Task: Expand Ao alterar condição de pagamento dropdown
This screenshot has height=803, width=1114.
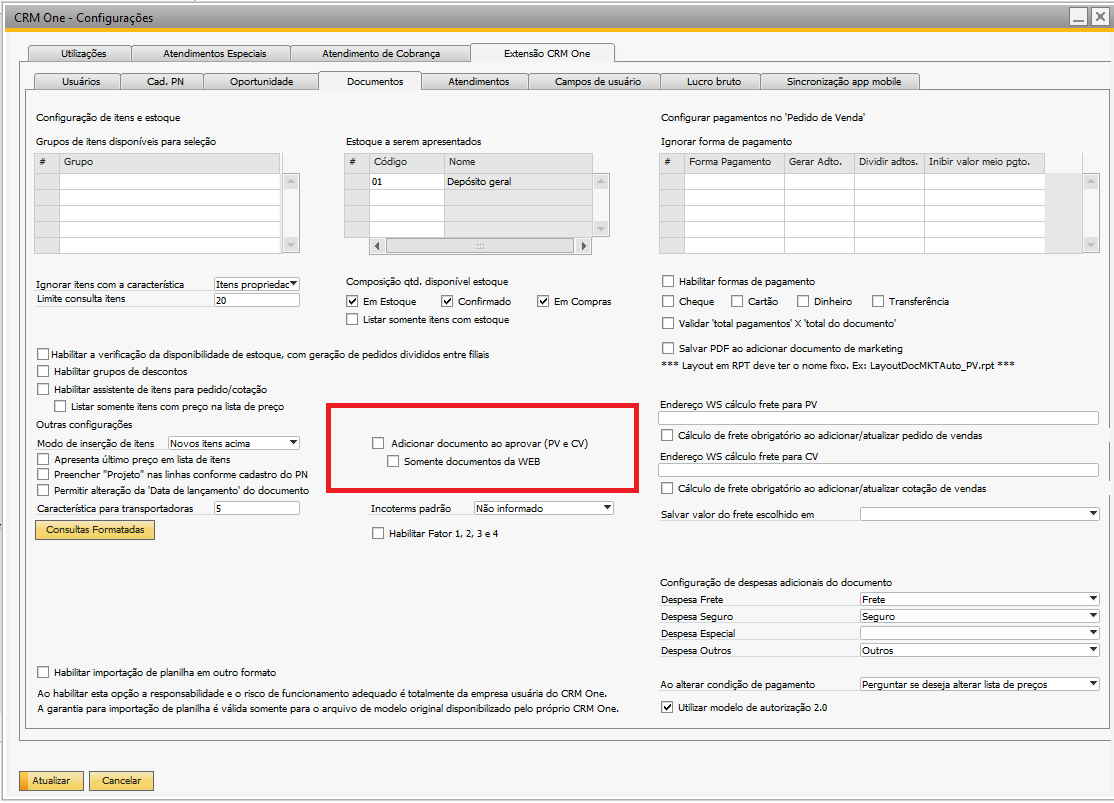Action: coord(1092,684)
